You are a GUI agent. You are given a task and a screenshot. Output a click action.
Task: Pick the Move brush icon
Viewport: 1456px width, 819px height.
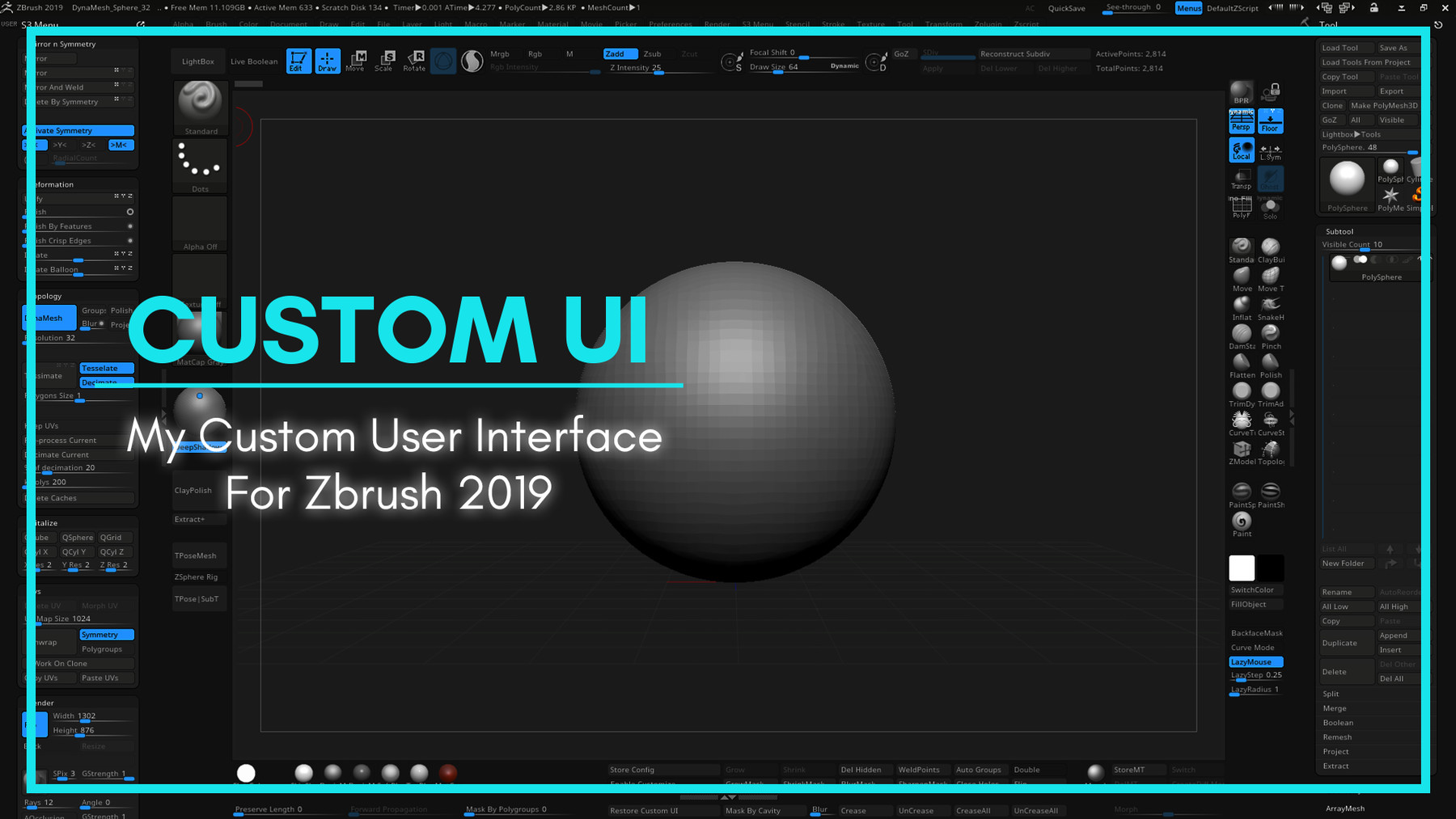pyautogui.click(x=1241, y=278)
